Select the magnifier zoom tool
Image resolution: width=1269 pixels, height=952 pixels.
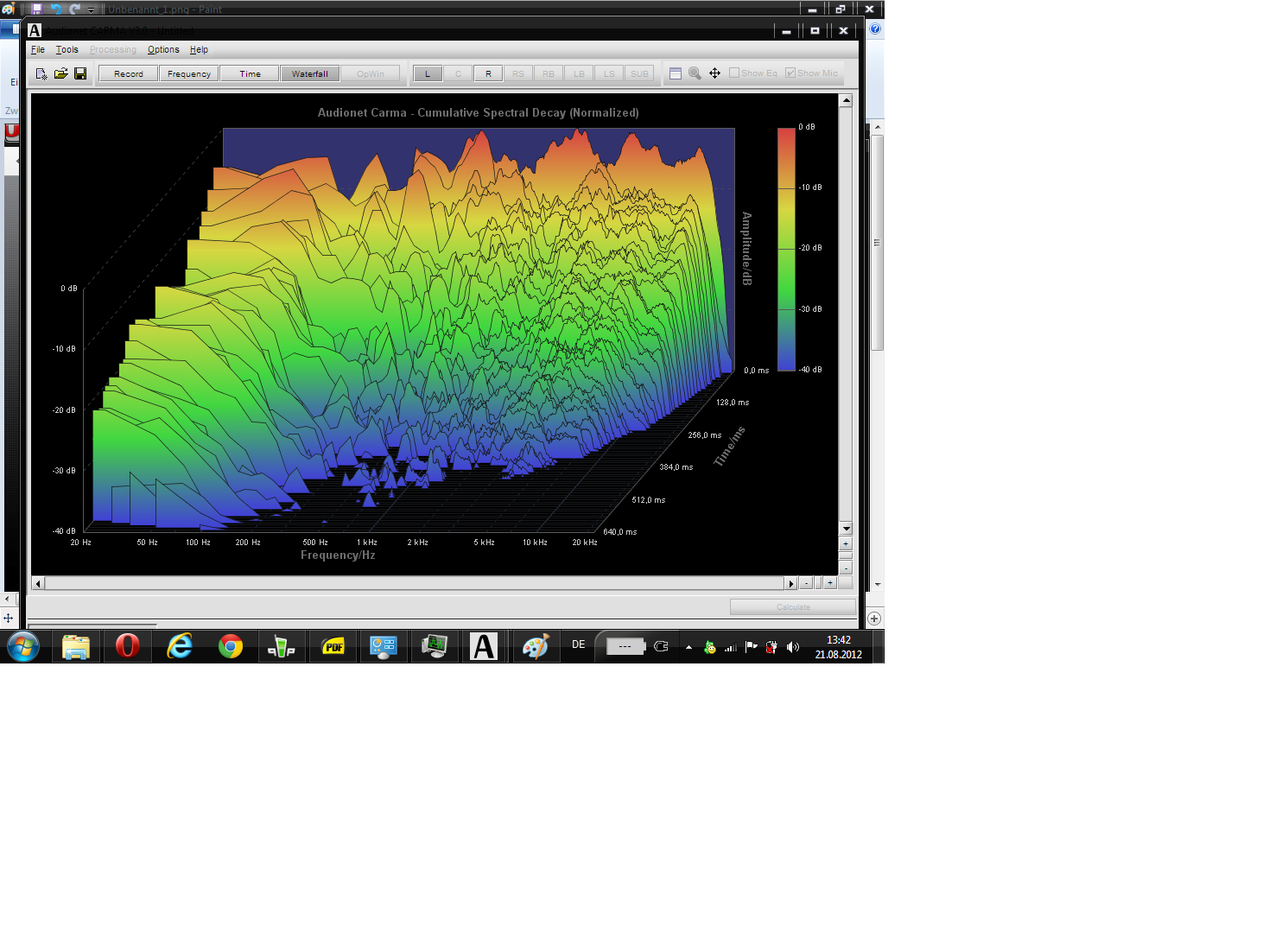pyautogui.click(x=695, y=73)
